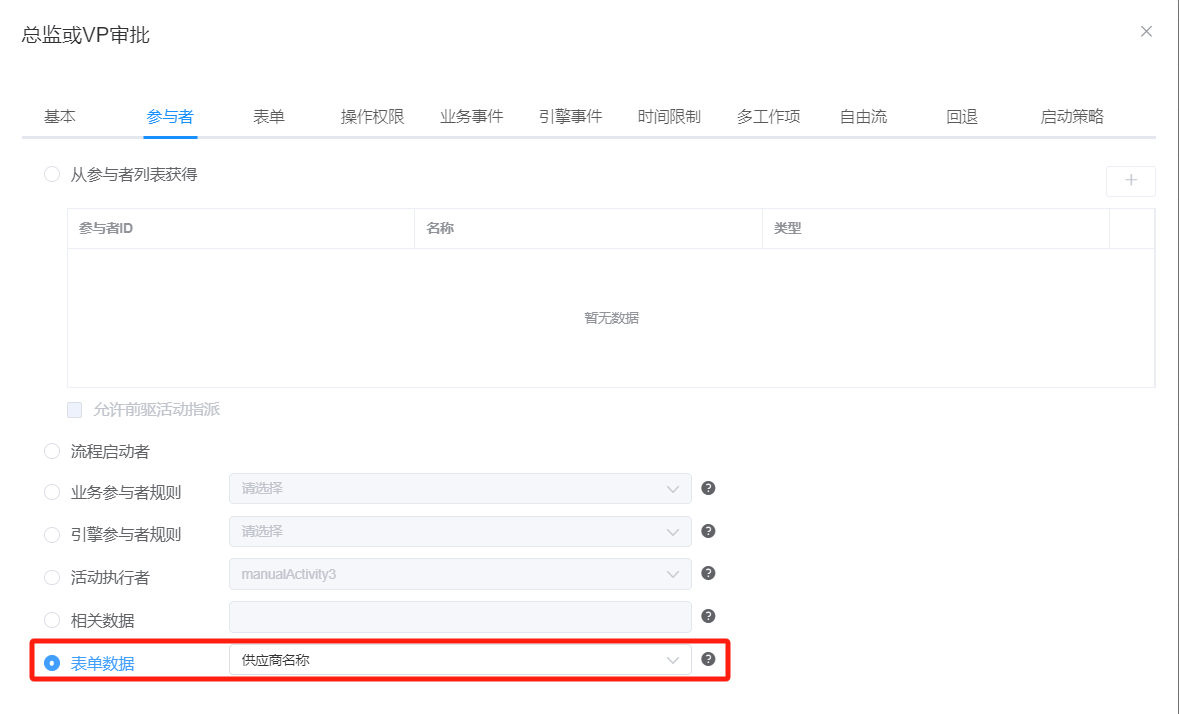Click the plus icon to add a participant

coord(1130,181)
